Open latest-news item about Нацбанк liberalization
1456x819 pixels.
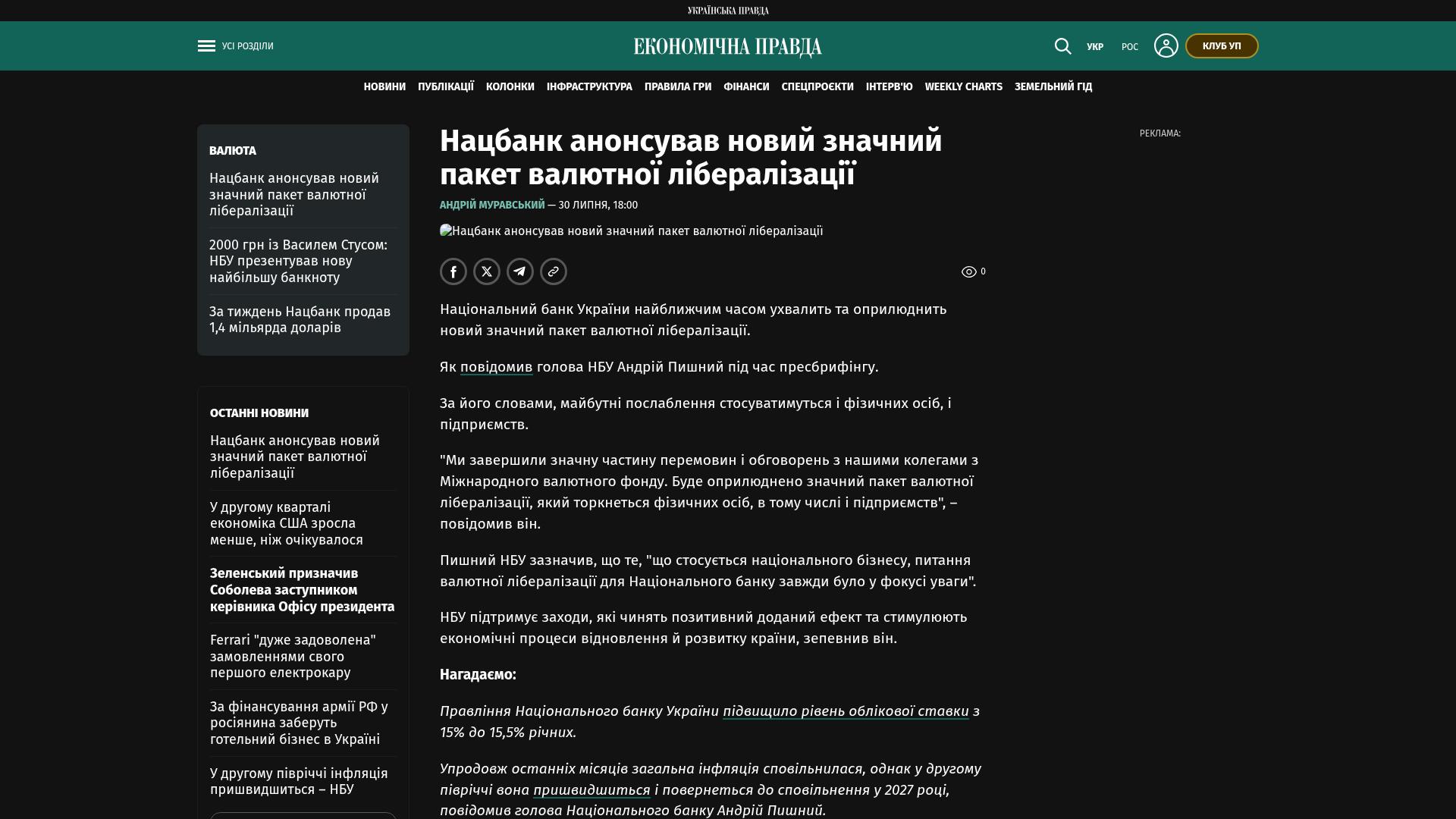[x=295, y=457]
